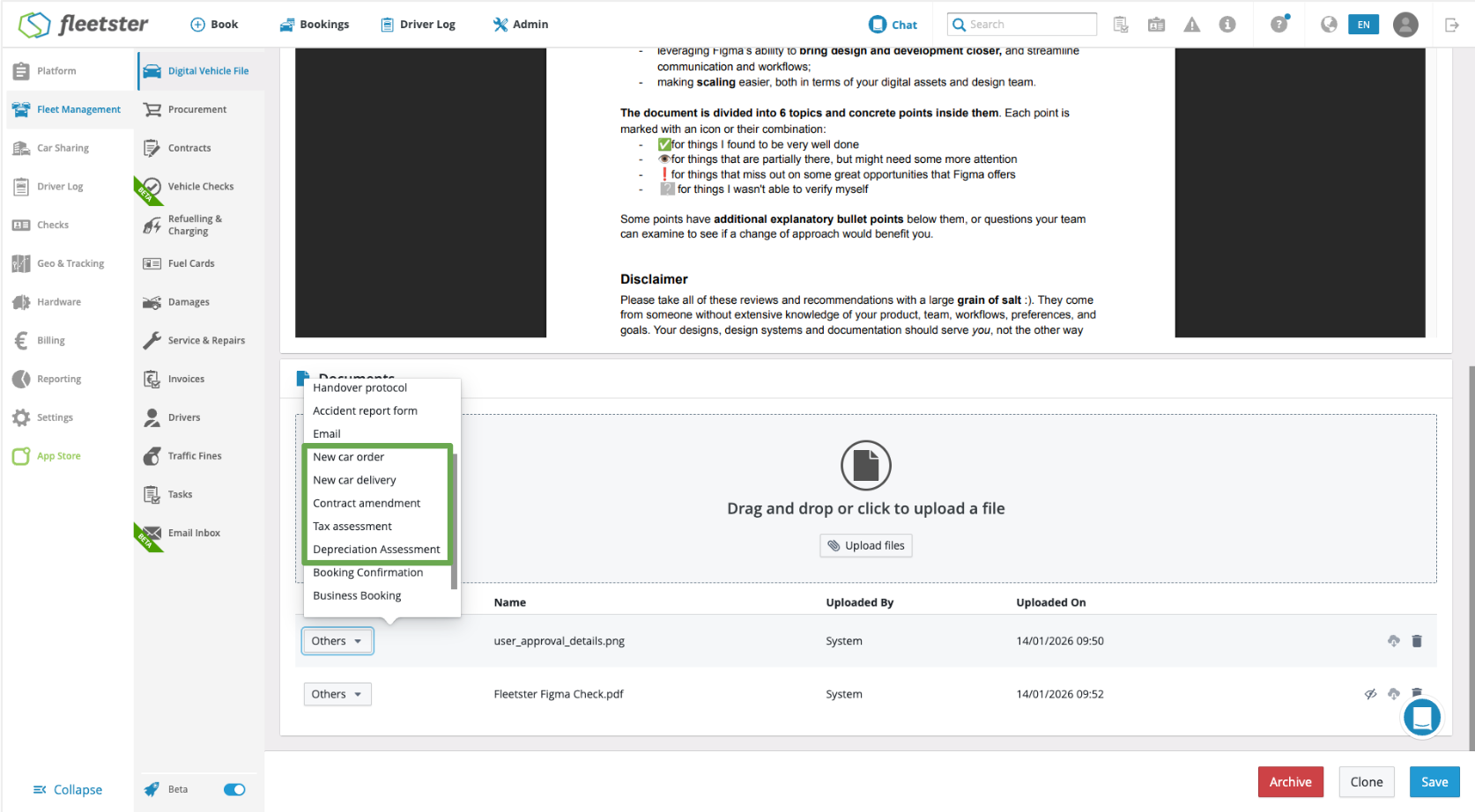This screenshot has width=1475, height=812.
Task: Download user_approval_details.png via cloud icon
Action: coord(1393,641)
